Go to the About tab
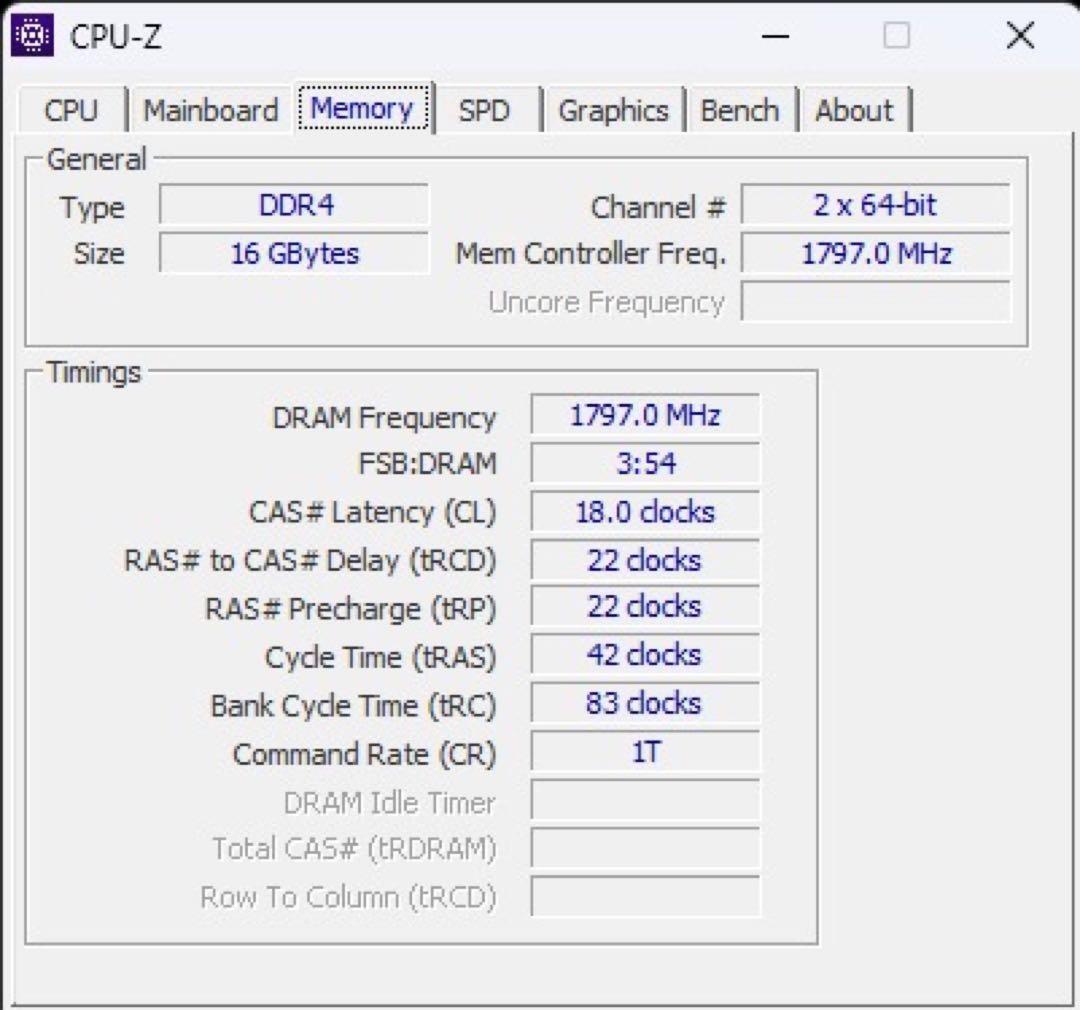The image size is (1080, 1010). point(854,110)
